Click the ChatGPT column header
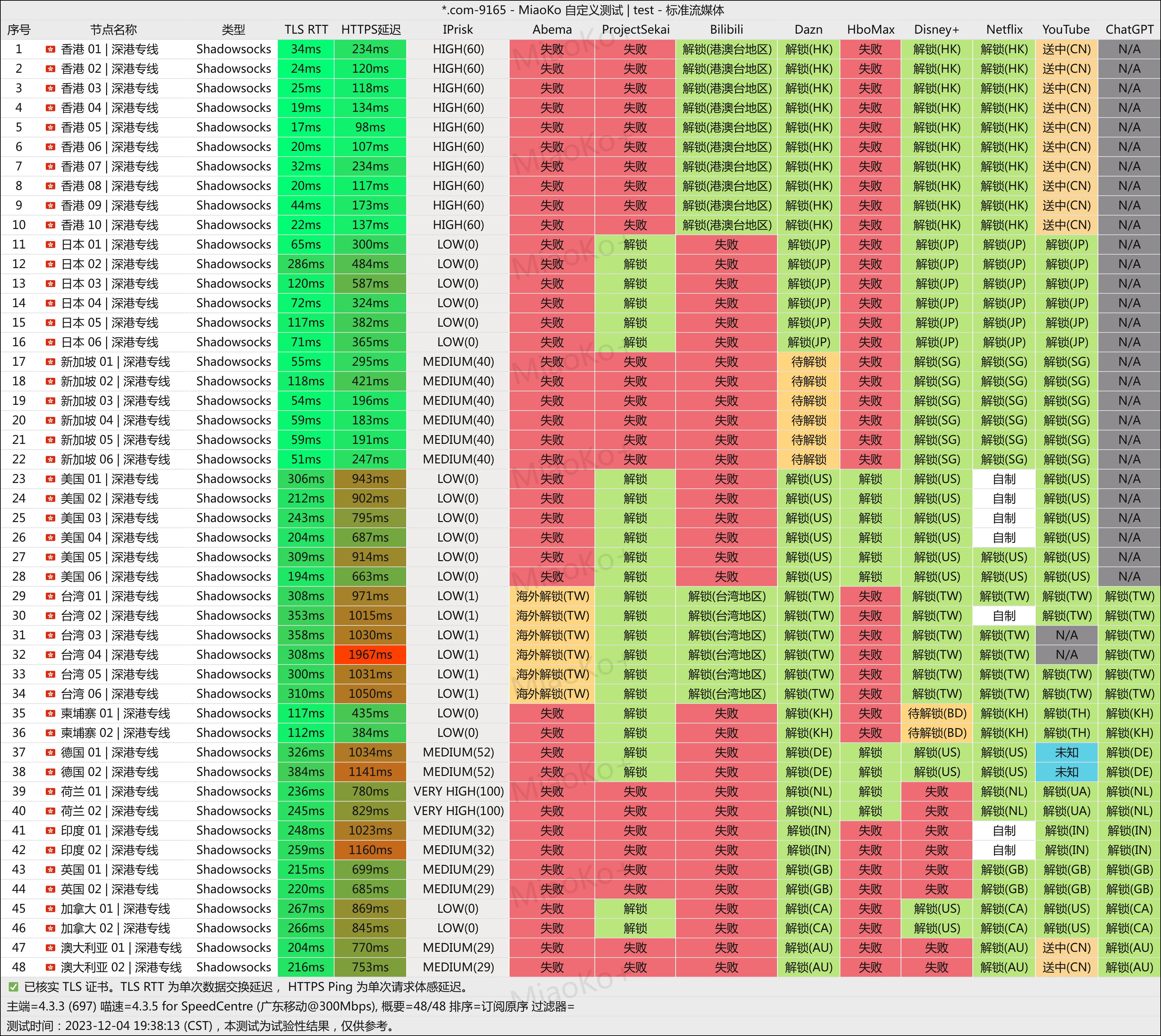Viewport: 1161px width, 1036px height. point(1129,30)
